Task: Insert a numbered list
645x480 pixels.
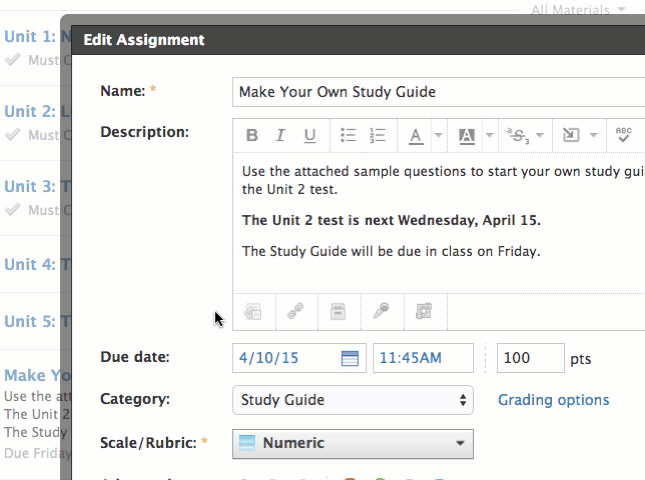Action: tap(377, 135)
